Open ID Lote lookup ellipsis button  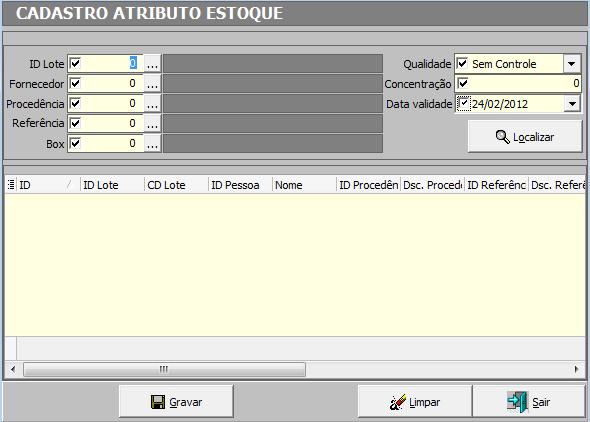pyautogui.click(x=152, y=64)
